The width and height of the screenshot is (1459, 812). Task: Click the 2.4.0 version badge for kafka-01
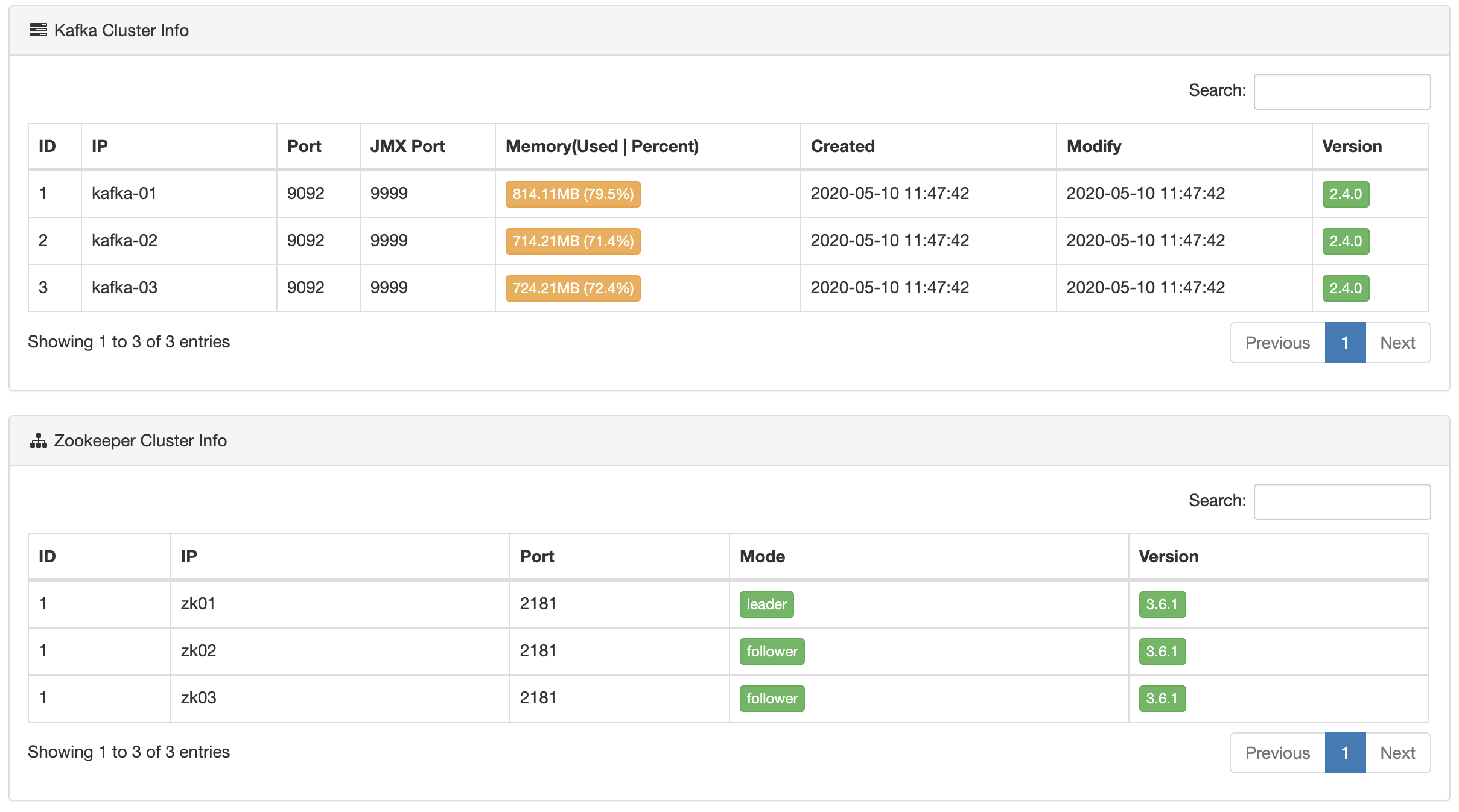click(x=1346, y=194)
